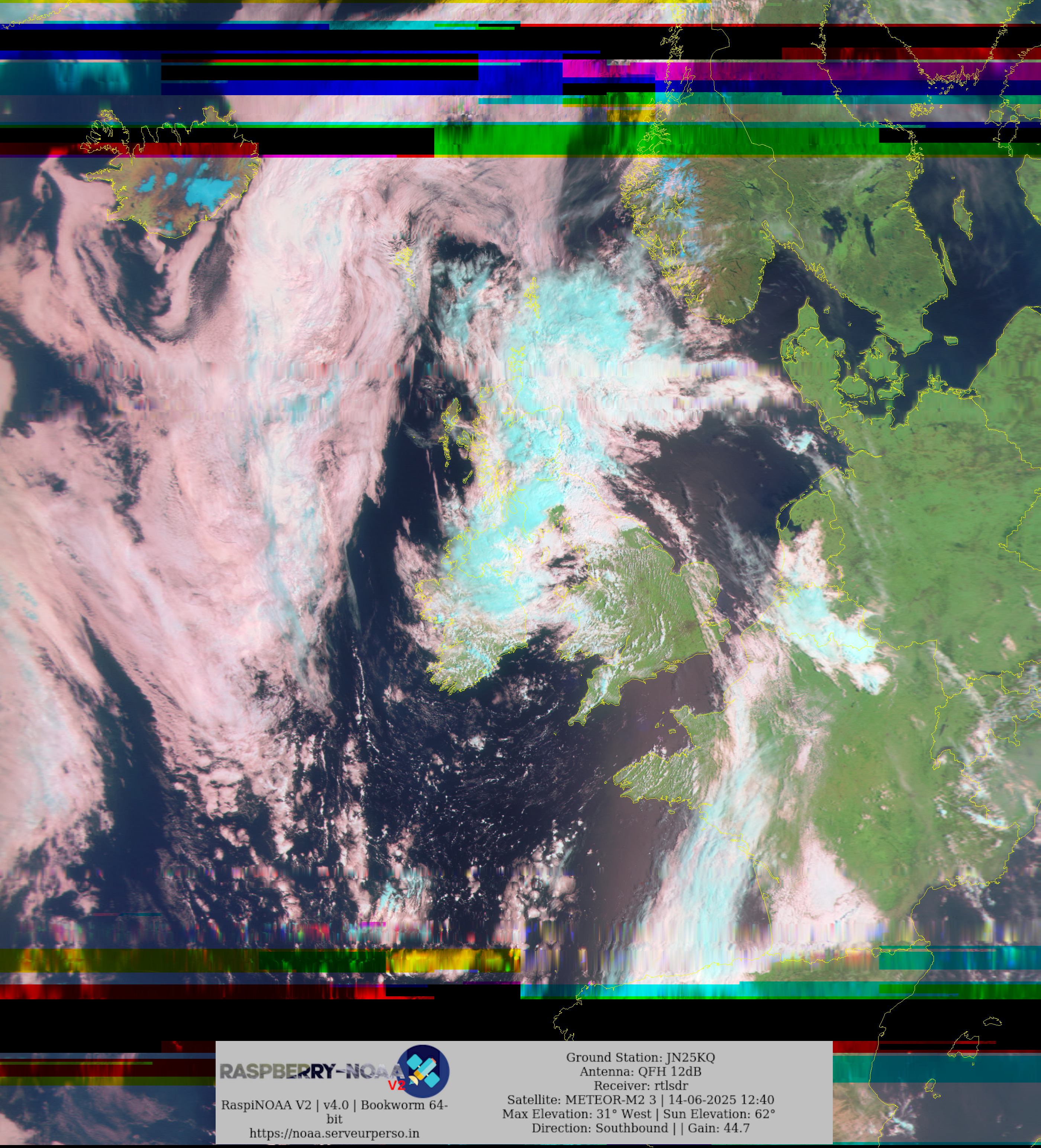Click the '14-06-2025 12:40' date text
1041x1148 pixels.
(721, 1100)
